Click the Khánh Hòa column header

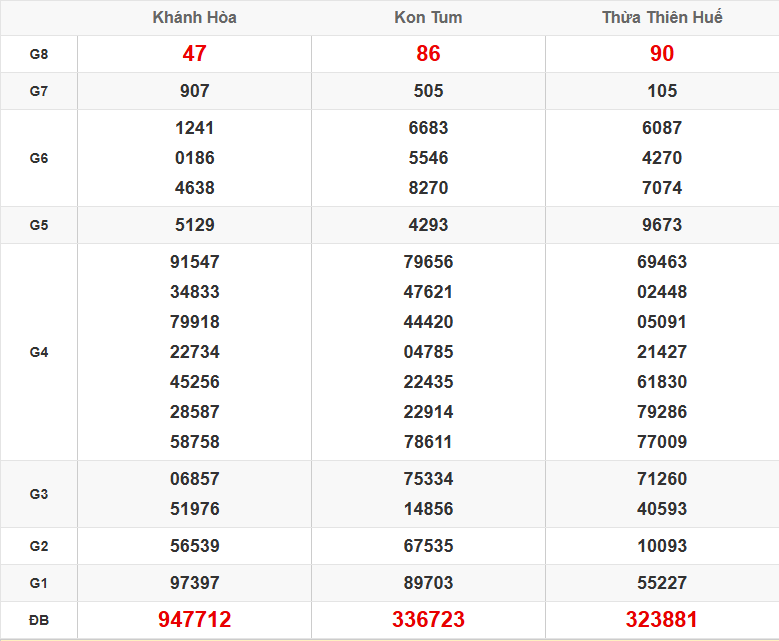(194, 18)
